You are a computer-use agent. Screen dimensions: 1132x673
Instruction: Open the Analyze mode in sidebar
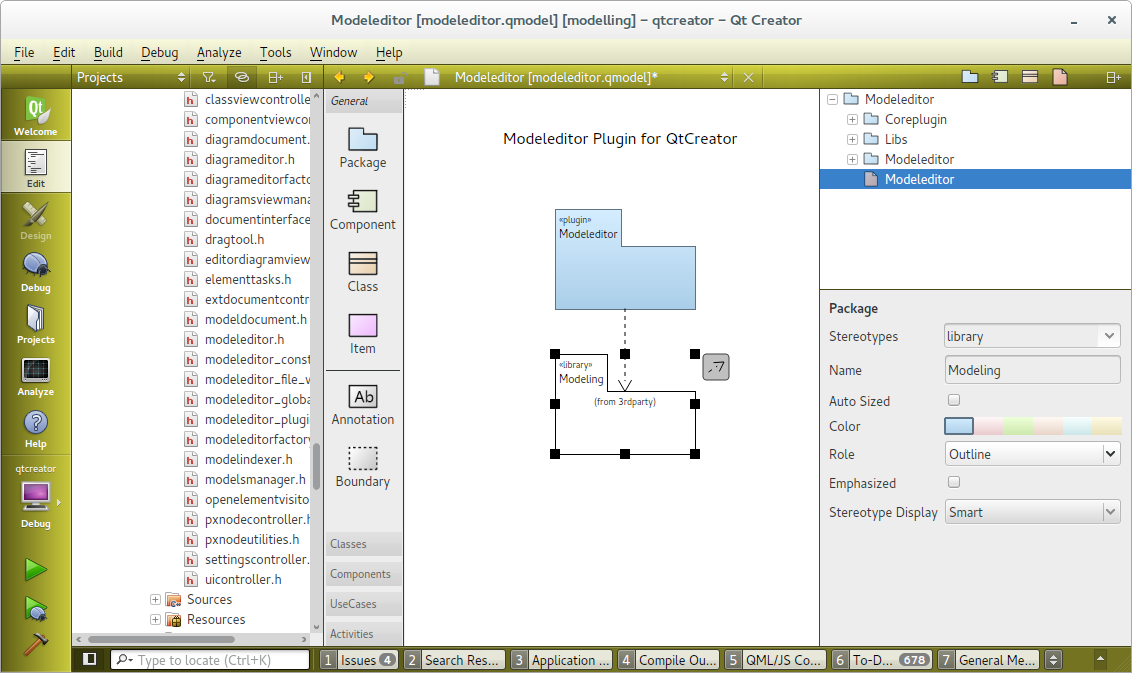point(36,376)
